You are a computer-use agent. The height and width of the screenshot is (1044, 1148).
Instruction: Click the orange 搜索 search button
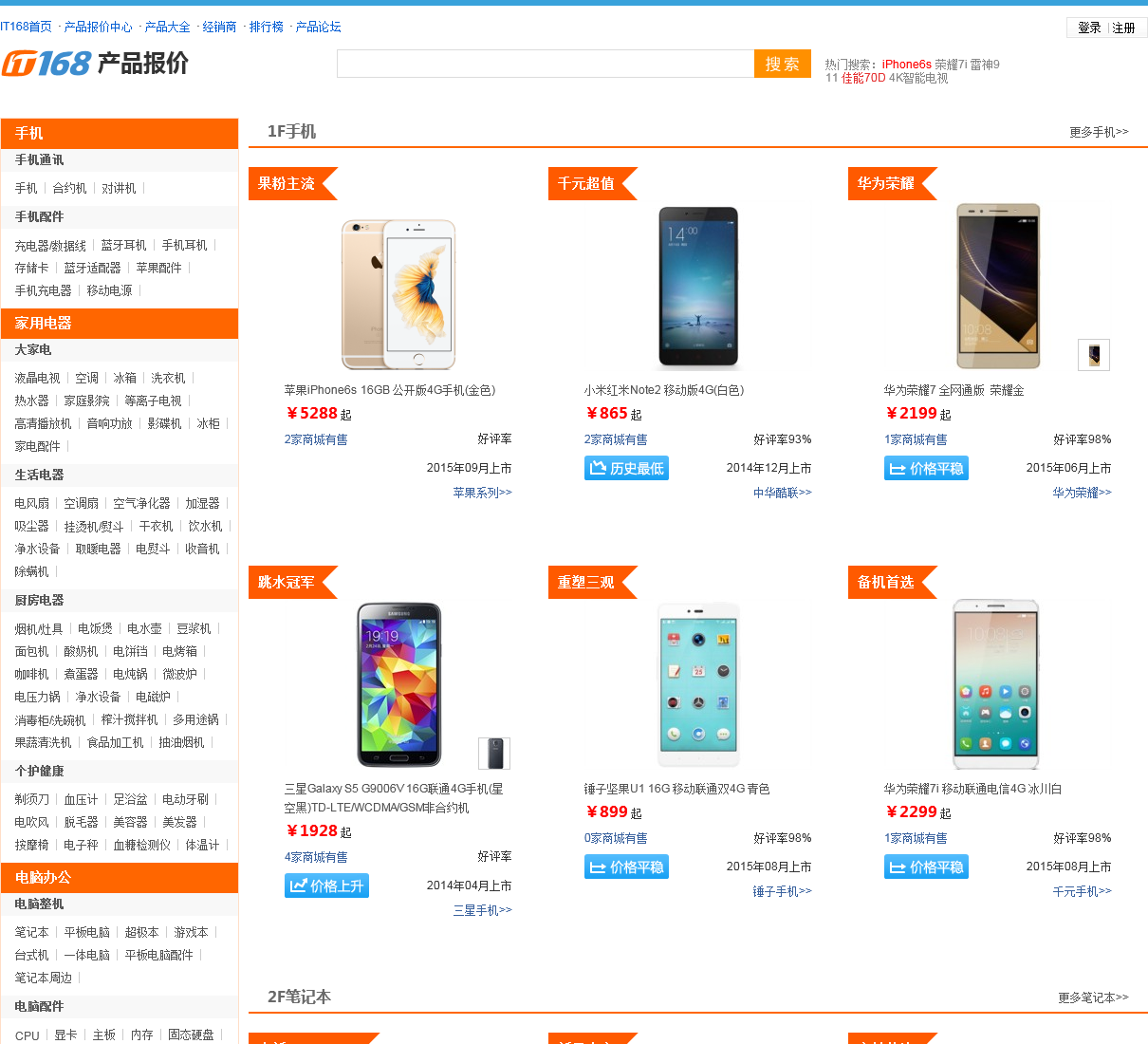click(x=783, y=64)
